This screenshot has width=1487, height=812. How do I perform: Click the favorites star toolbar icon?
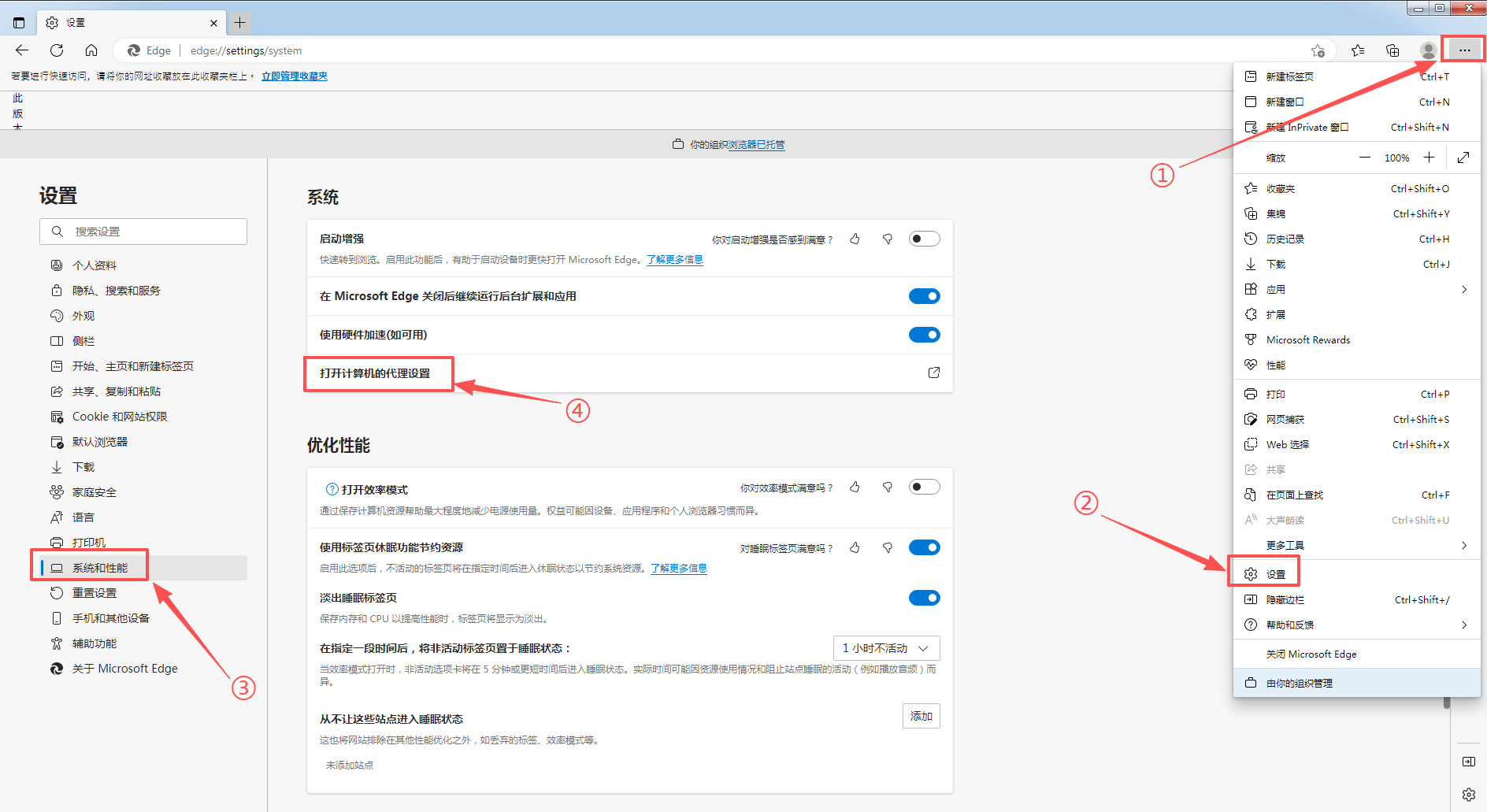pos(1358,50)
